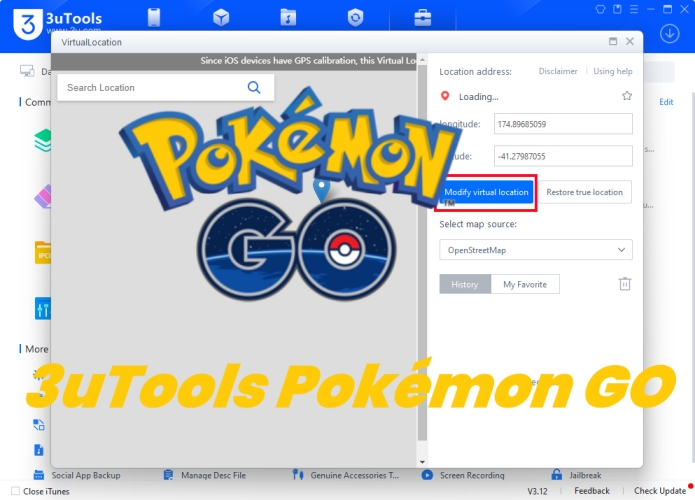Click Restore true location button
This screenshot has width=695, height=500.
tap(584, 192)
